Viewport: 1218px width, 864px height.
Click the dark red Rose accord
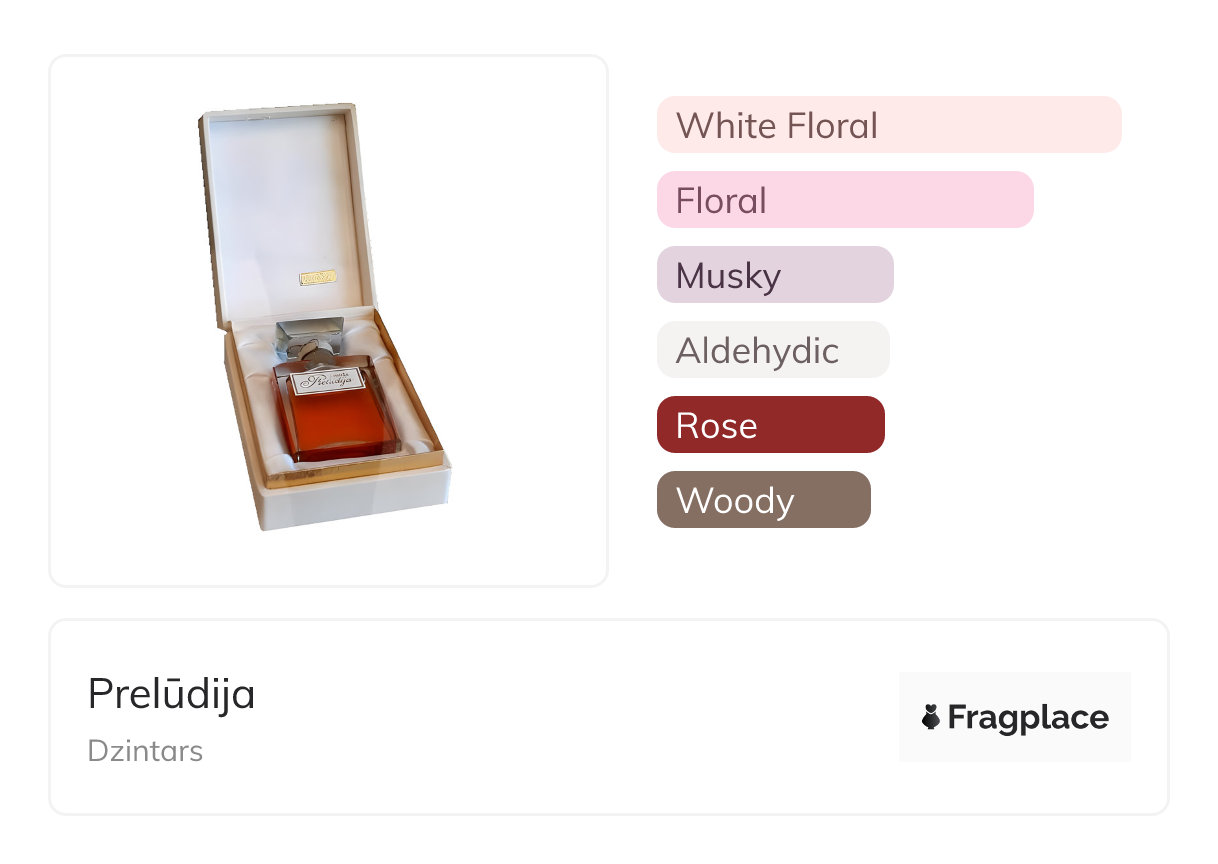tap(770, 425)
